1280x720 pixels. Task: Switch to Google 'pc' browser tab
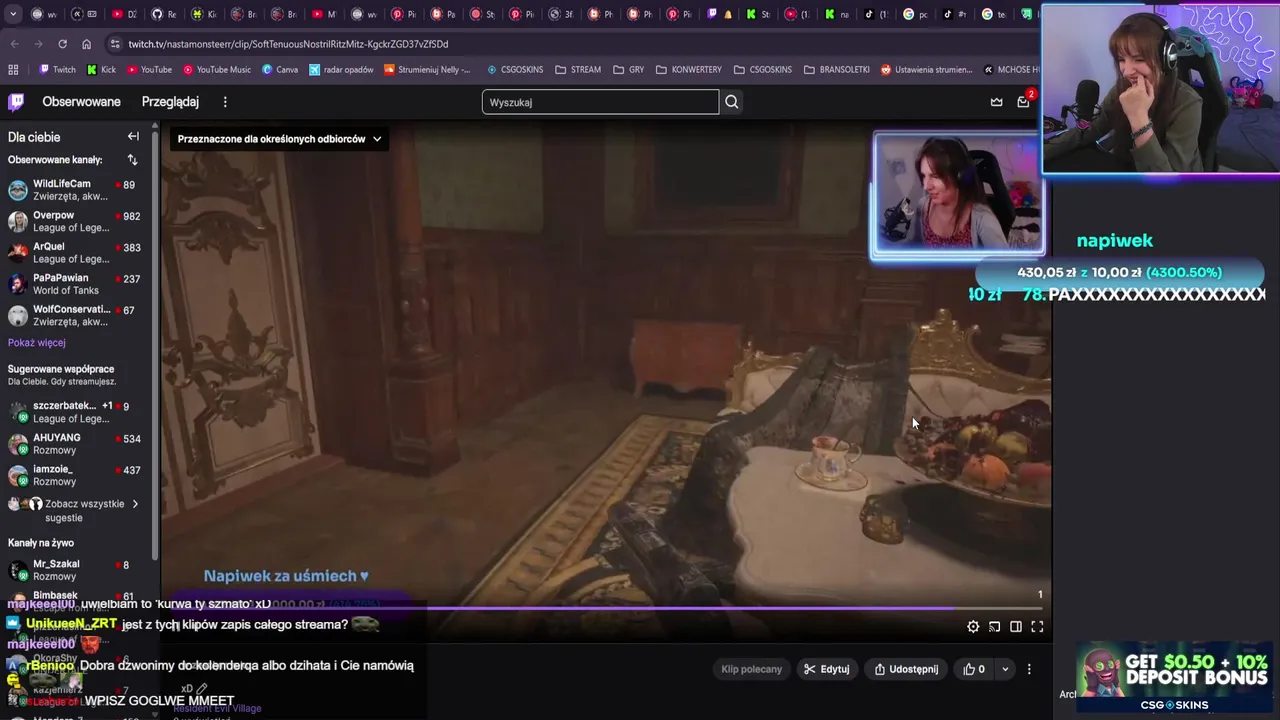pyautogui.click(x=916, y=14)
